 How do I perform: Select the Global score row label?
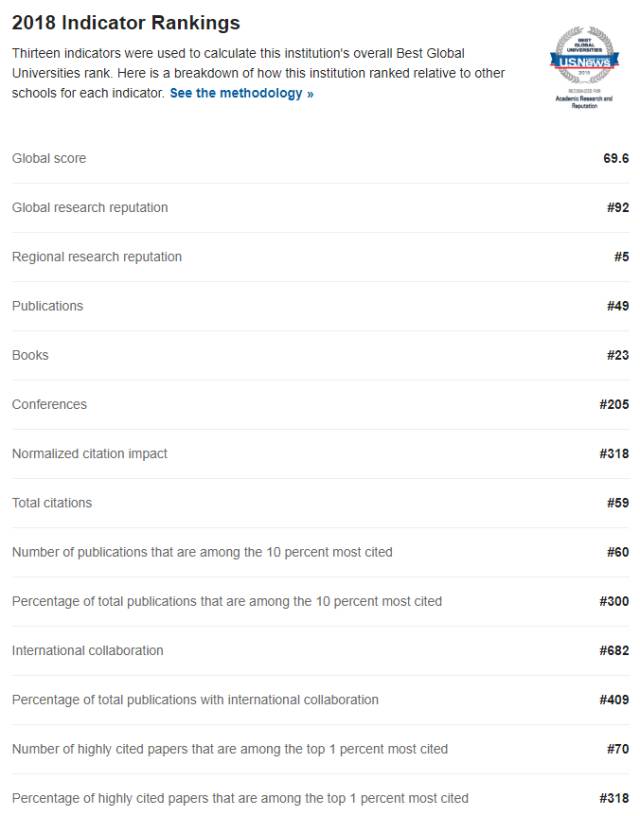coord(49,158)
